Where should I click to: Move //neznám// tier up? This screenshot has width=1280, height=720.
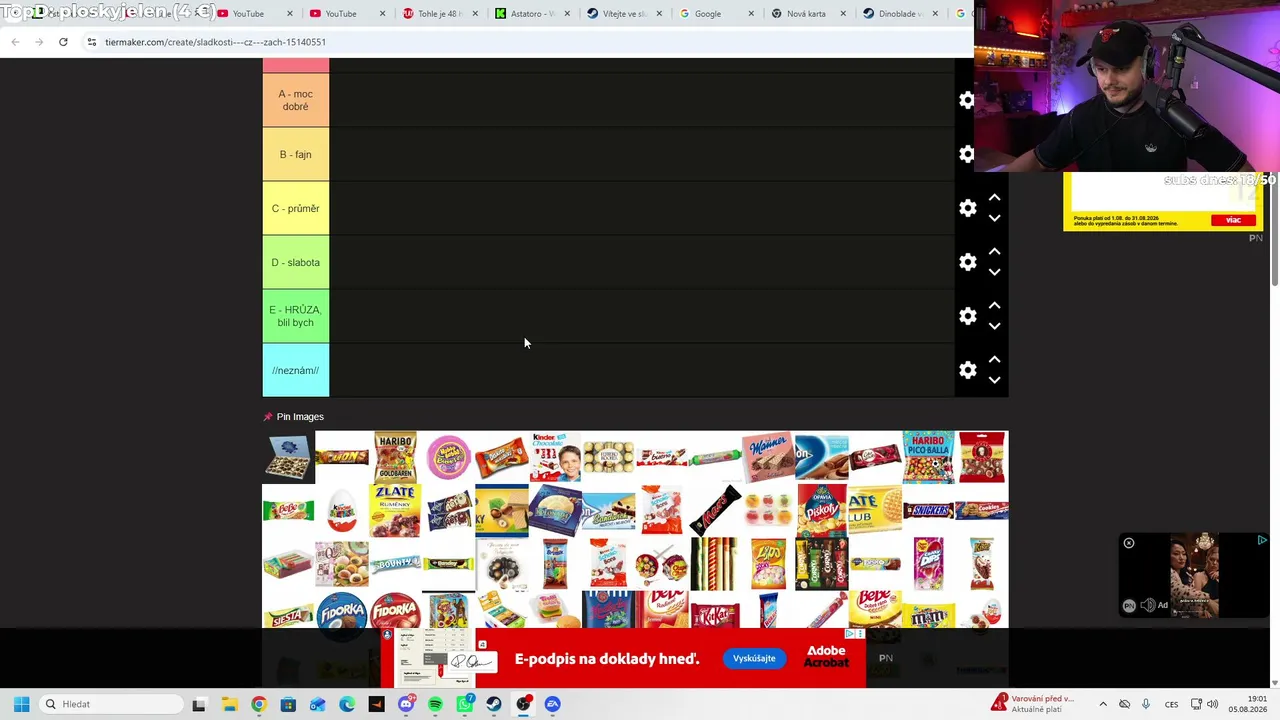click(994, 360)
